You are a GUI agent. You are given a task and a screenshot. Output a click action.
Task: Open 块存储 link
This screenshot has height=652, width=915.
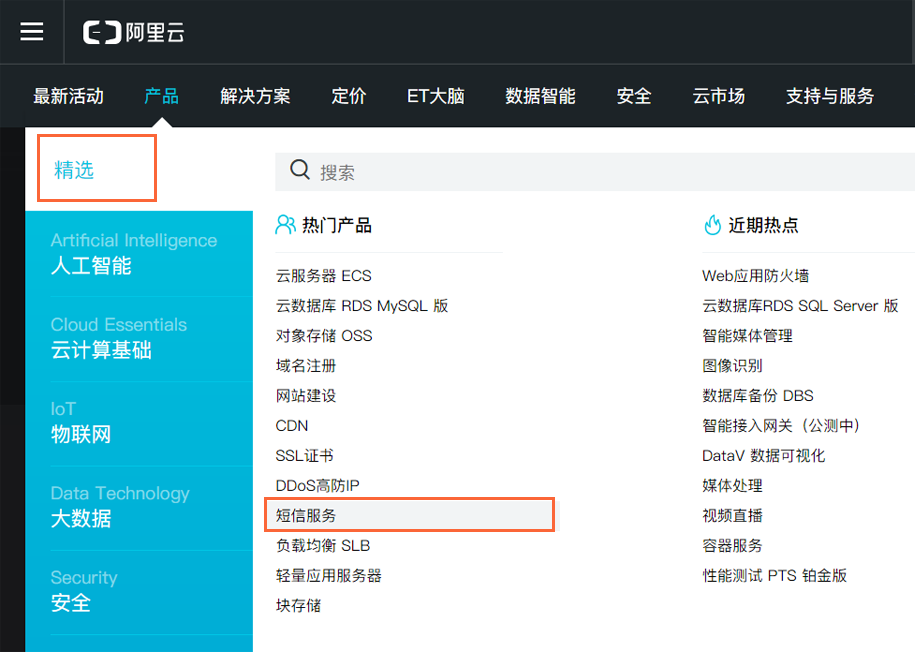298,605
